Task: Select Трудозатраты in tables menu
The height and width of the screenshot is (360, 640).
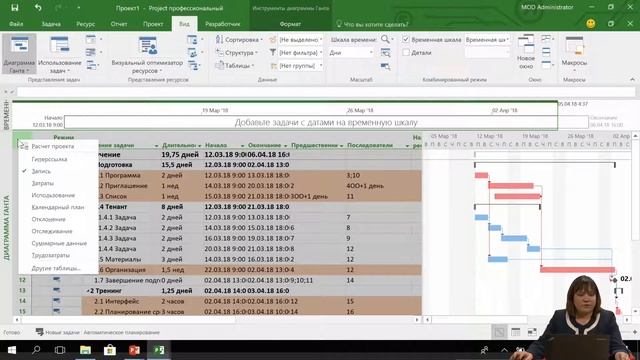Action: pos(51,255)
